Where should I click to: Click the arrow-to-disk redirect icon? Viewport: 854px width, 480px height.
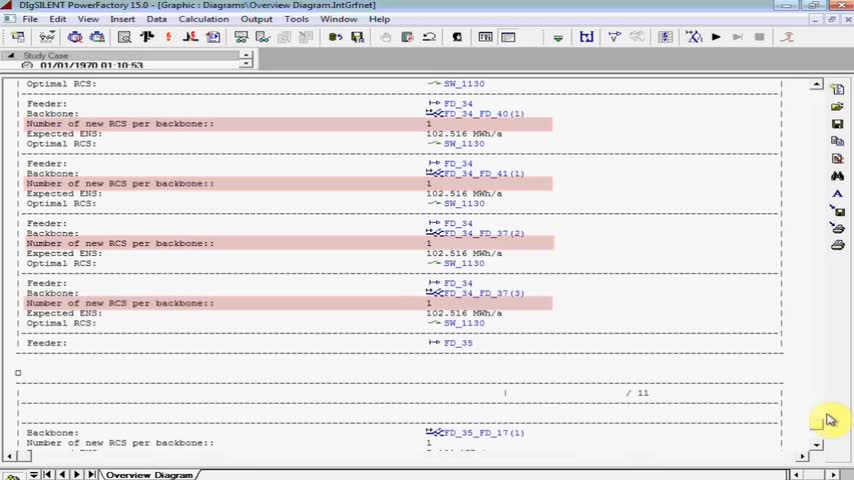click(838, 210)
